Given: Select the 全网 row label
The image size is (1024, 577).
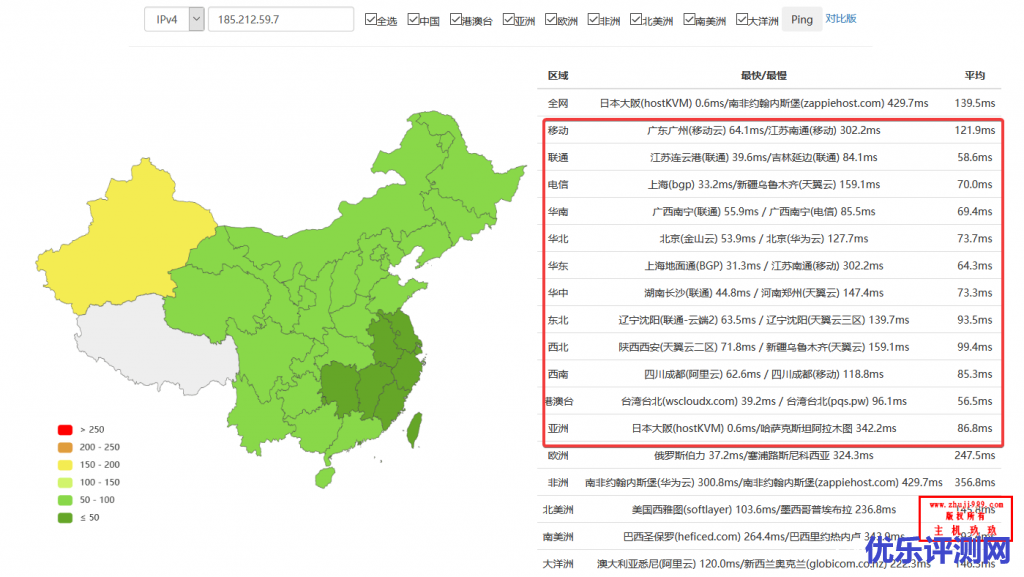Looking at the screenshot, I should (558, 103).
